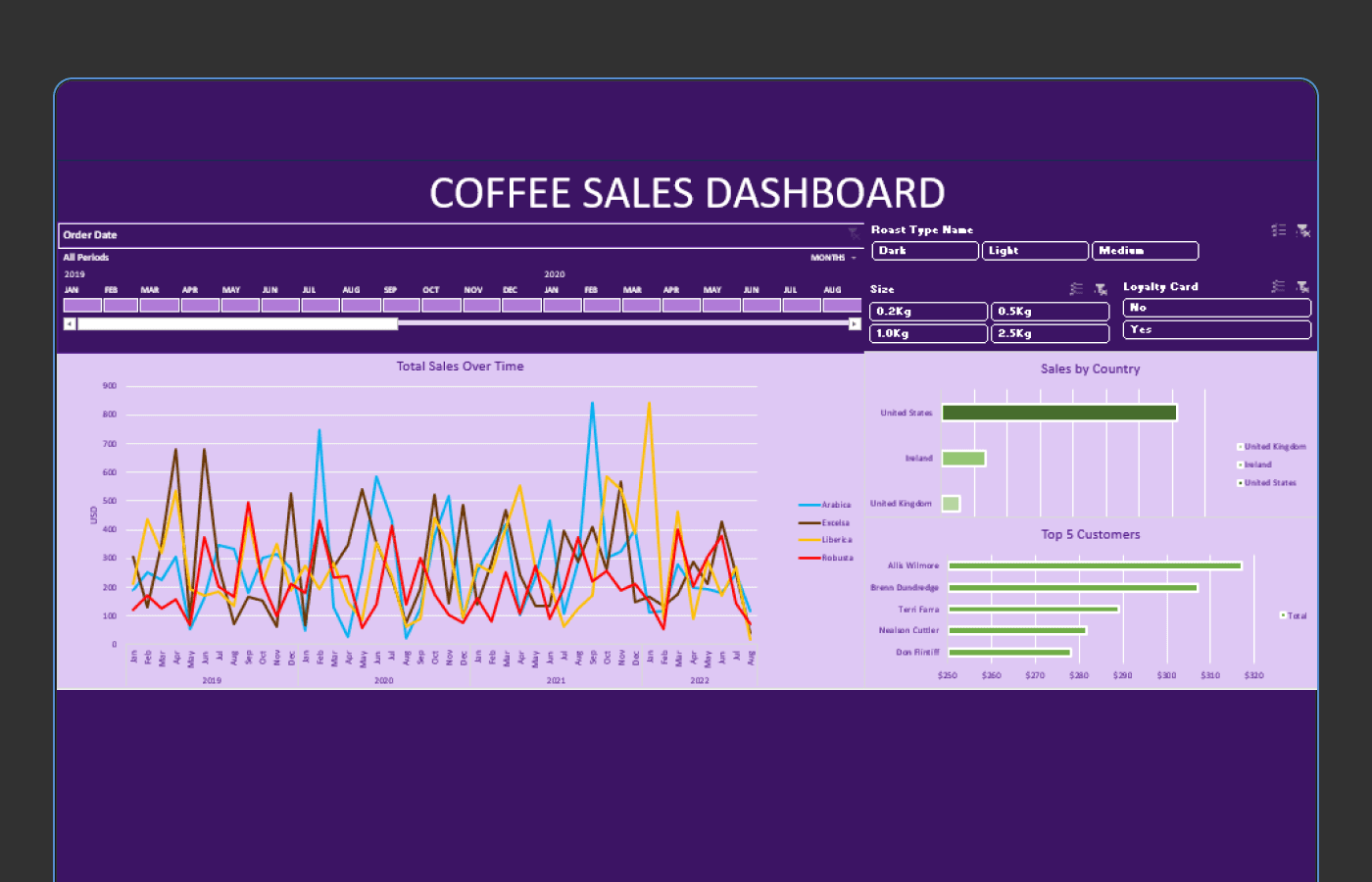This screenshot has width=1372, height=882.
Task: Select Medium roast type
Action: (1145, 251)
